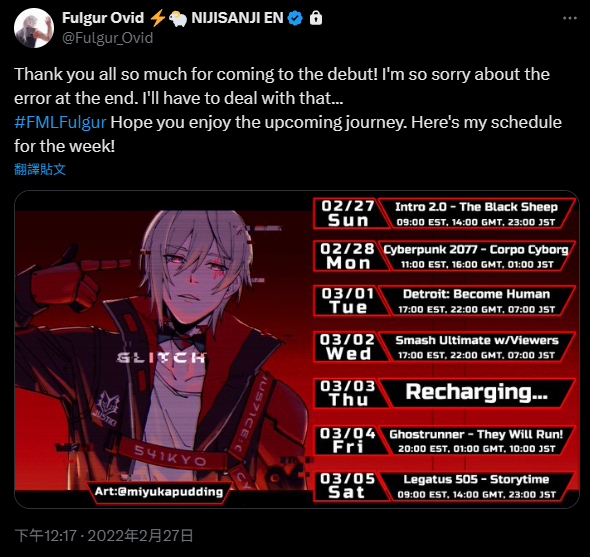This screenshot has height=557, width=590.
Task: Open the #FMLFulgur hashtag link
Action: pos(60,122)
